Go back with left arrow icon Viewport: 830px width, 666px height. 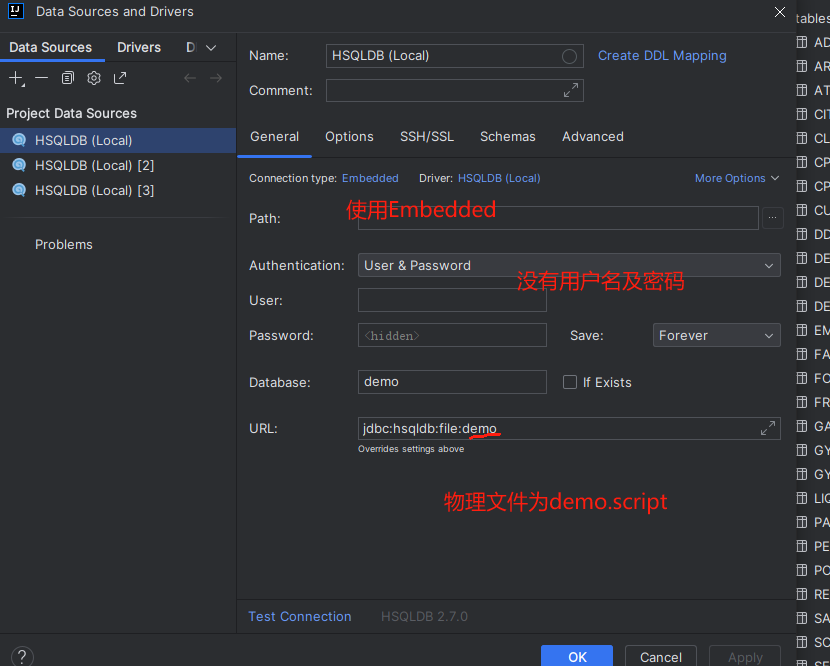pos(190,78)
